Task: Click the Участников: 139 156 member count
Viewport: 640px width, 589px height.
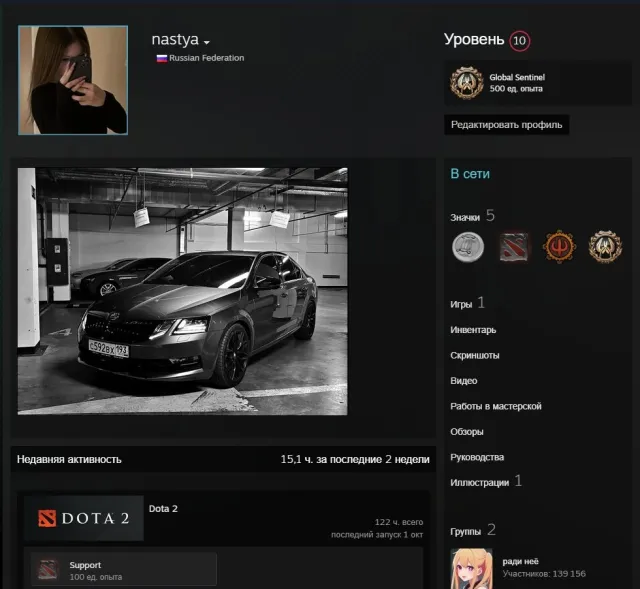Action: [x=544, y=574]
